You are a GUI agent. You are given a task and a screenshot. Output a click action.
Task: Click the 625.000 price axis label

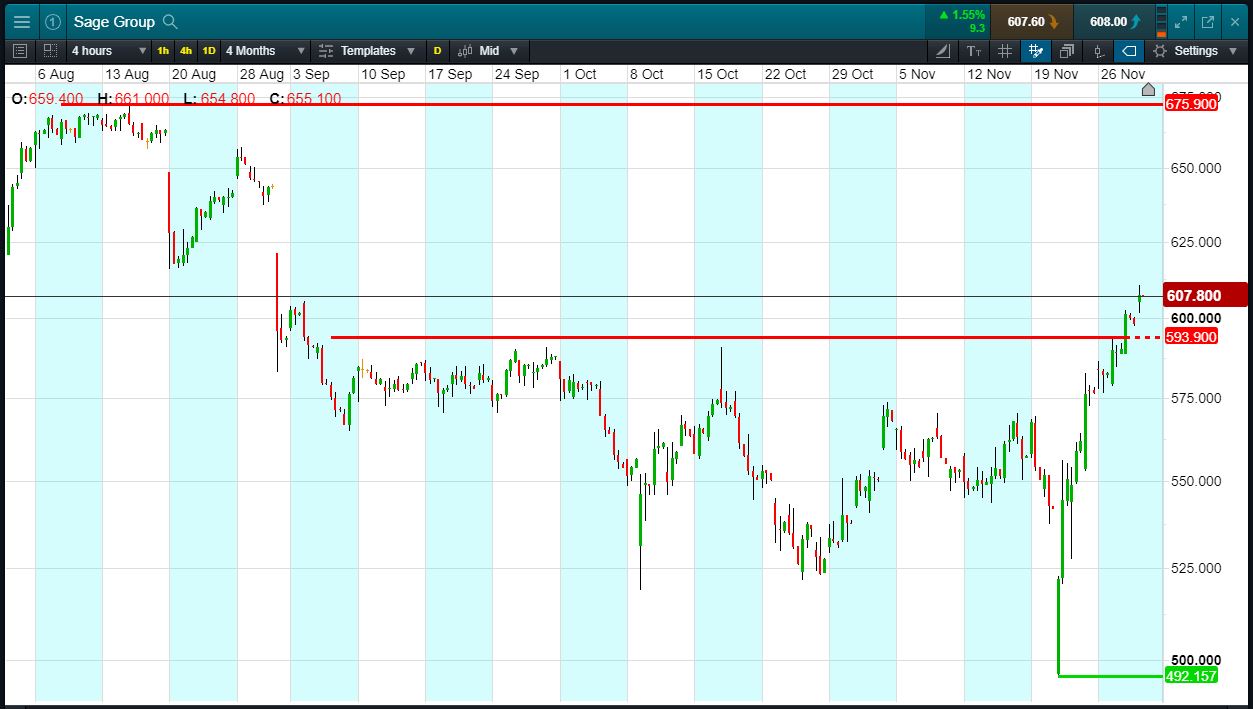1194,242
